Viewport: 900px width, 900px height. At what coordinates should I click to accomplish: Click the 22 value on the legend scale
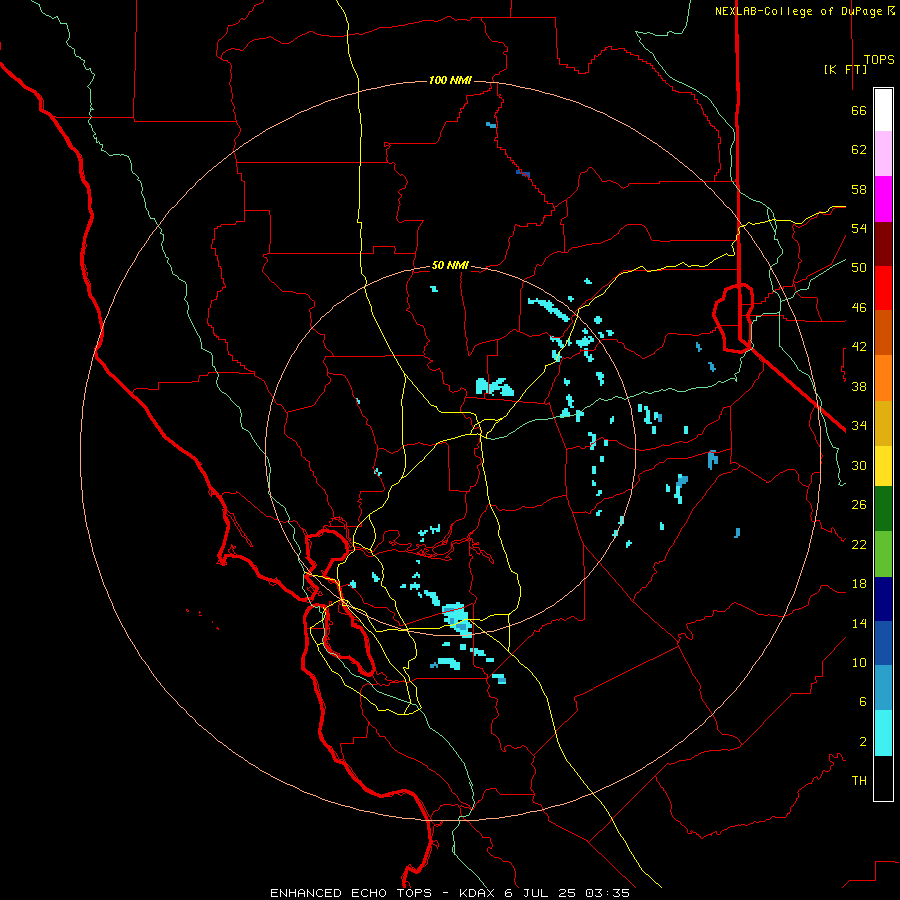click(859, 544)
